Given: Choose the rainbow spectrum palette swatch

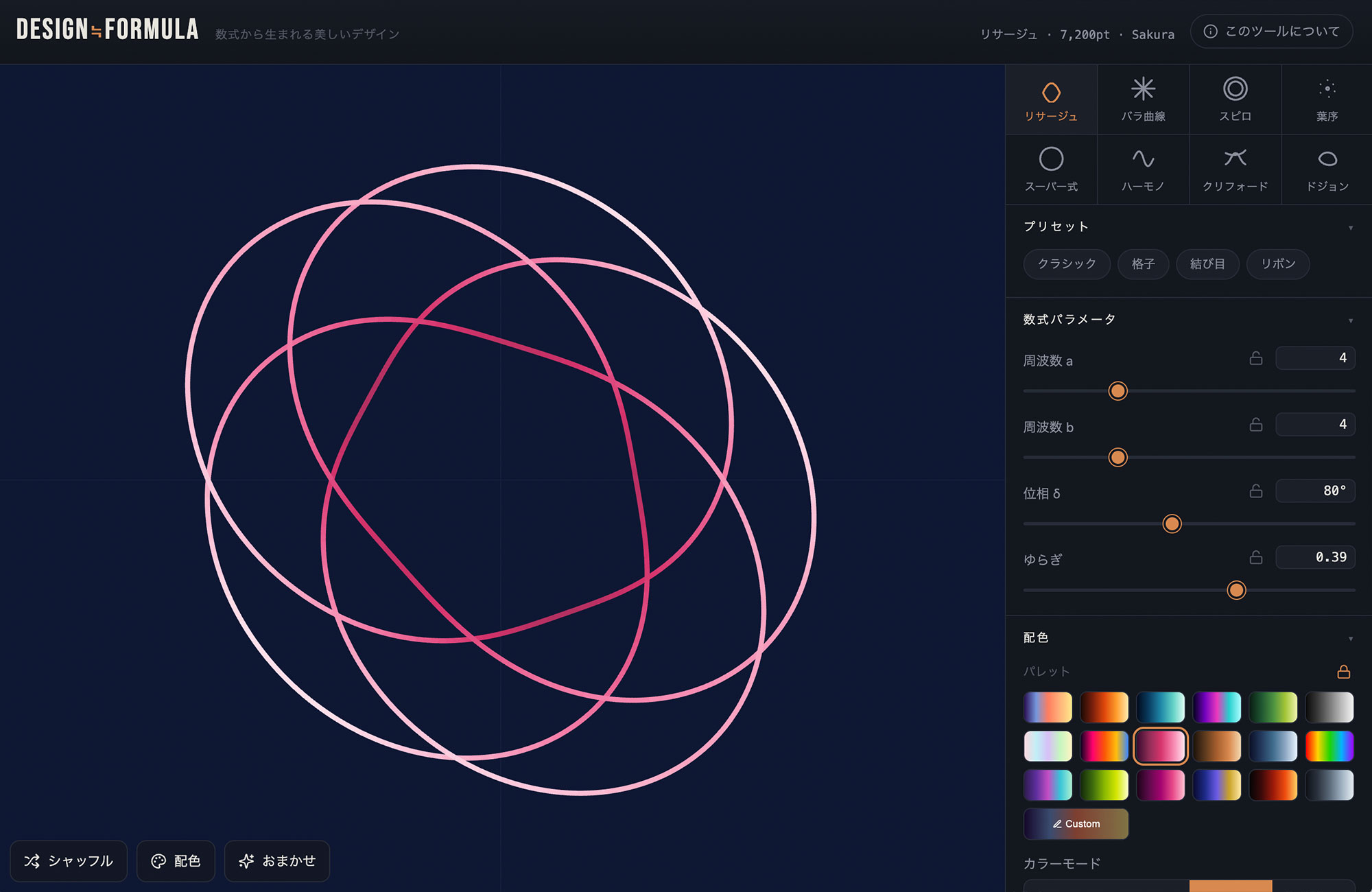Looking at the screenshot, I should pos(1329,747).
